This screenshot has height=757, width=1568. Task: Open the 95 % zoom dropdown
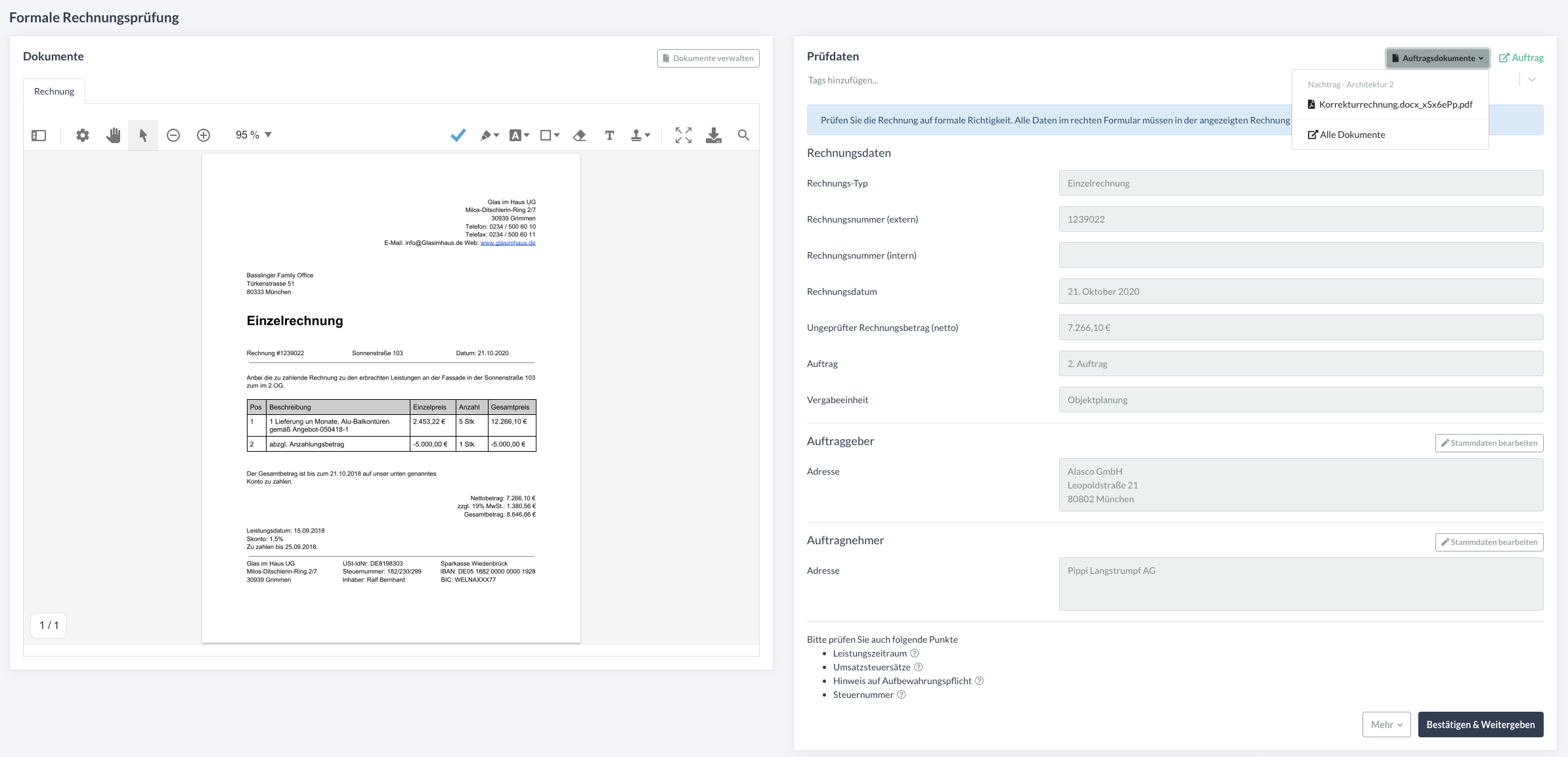[253, 135]
